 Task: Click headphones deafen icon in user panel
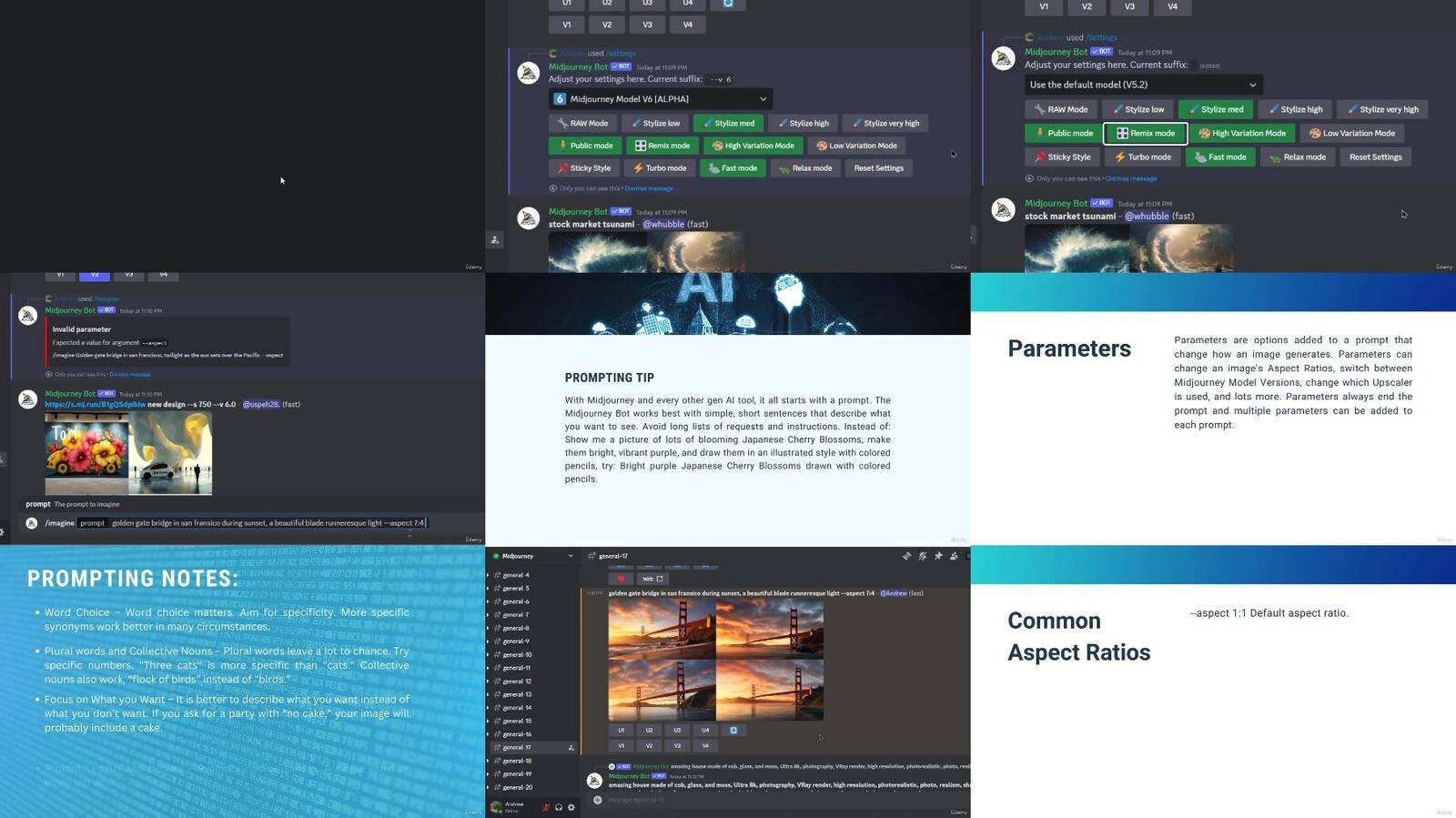coord(559,807)
